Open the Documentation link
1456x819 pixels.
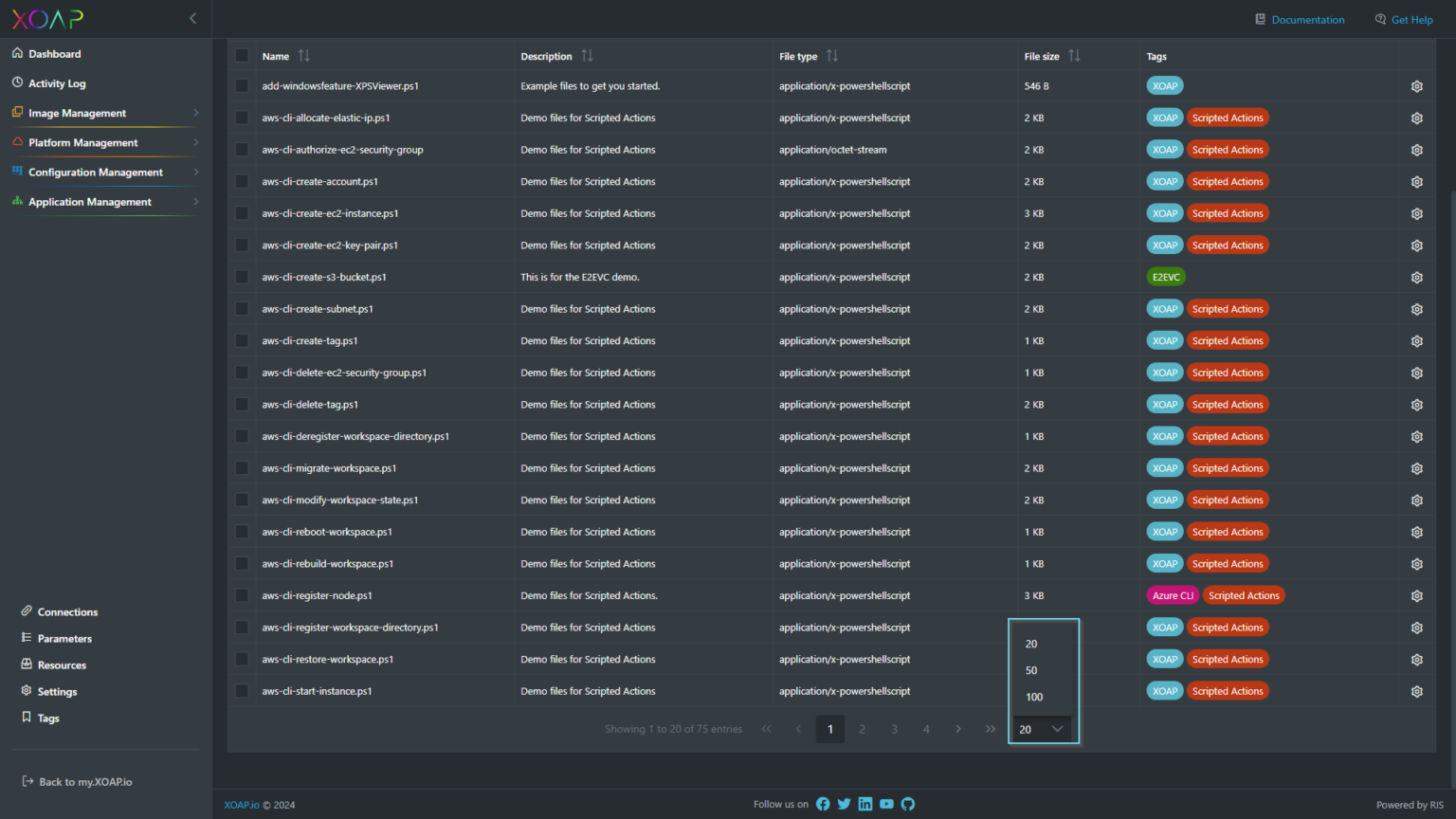pyautogui.click(x=1309, y=19)
